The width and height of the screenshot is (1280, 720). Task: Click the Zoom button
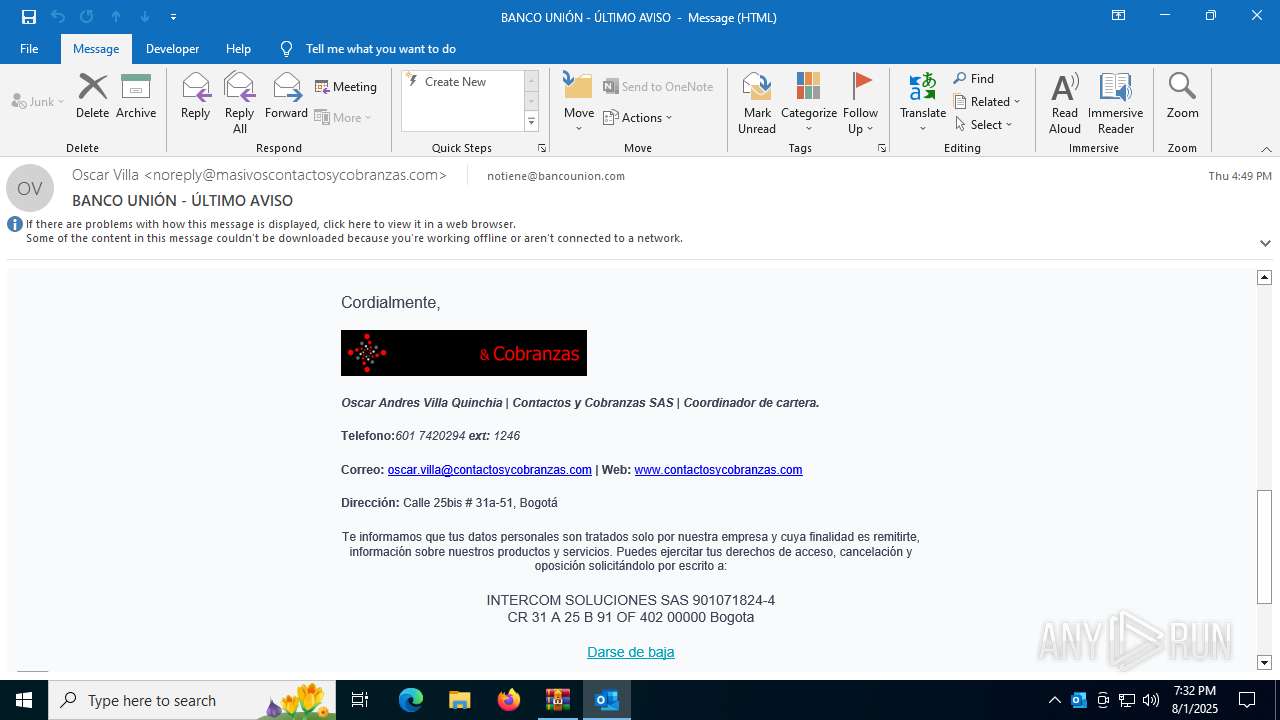pos(1182,97)
